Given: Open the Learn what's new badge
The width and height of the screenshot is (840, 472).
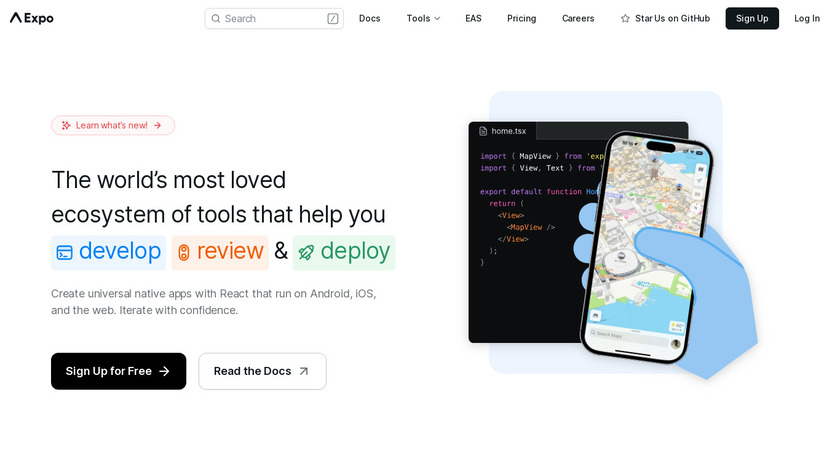Looking at the screenshot, I should 113,125.
